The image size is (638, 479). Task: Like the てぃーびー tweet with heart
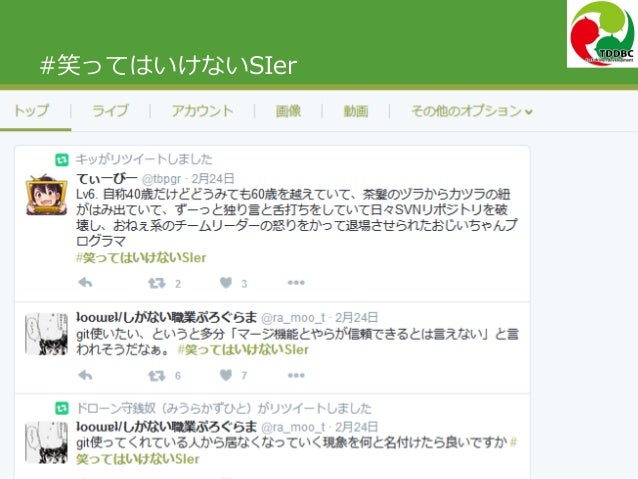pos(226,282)
